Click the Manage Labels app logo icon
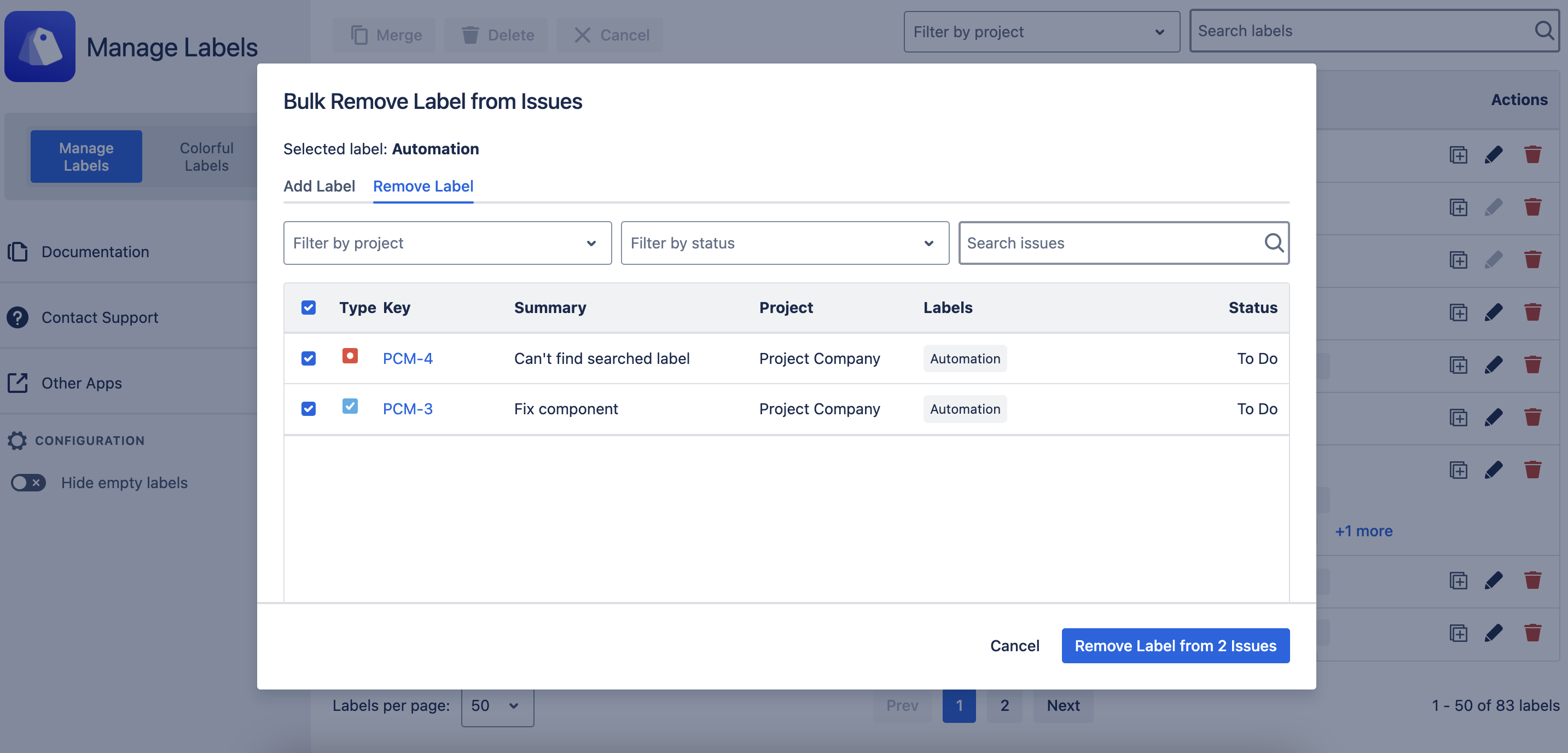 (40, 47)
